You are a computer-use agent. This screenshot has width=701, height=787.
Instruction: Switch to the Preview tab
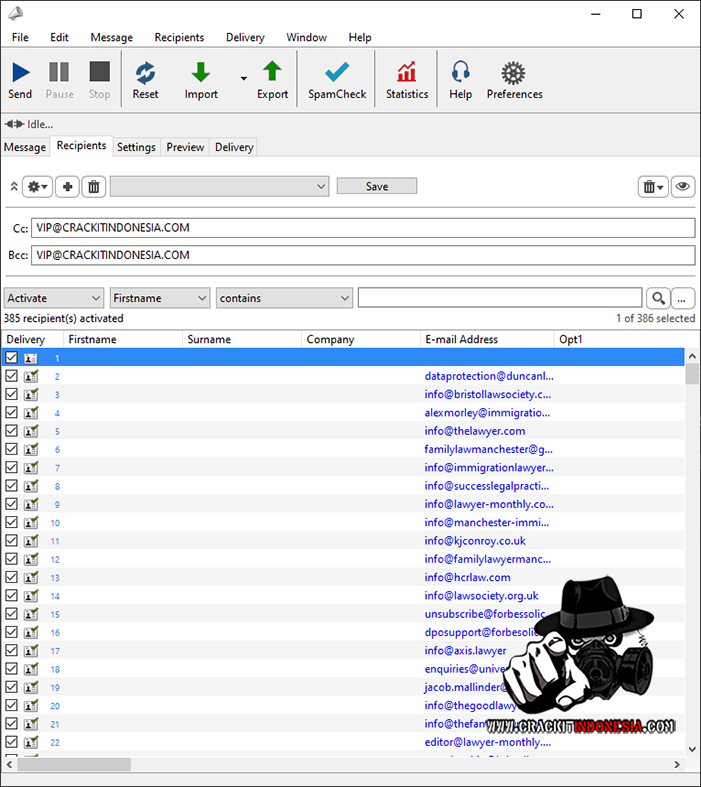coord(185,147)
